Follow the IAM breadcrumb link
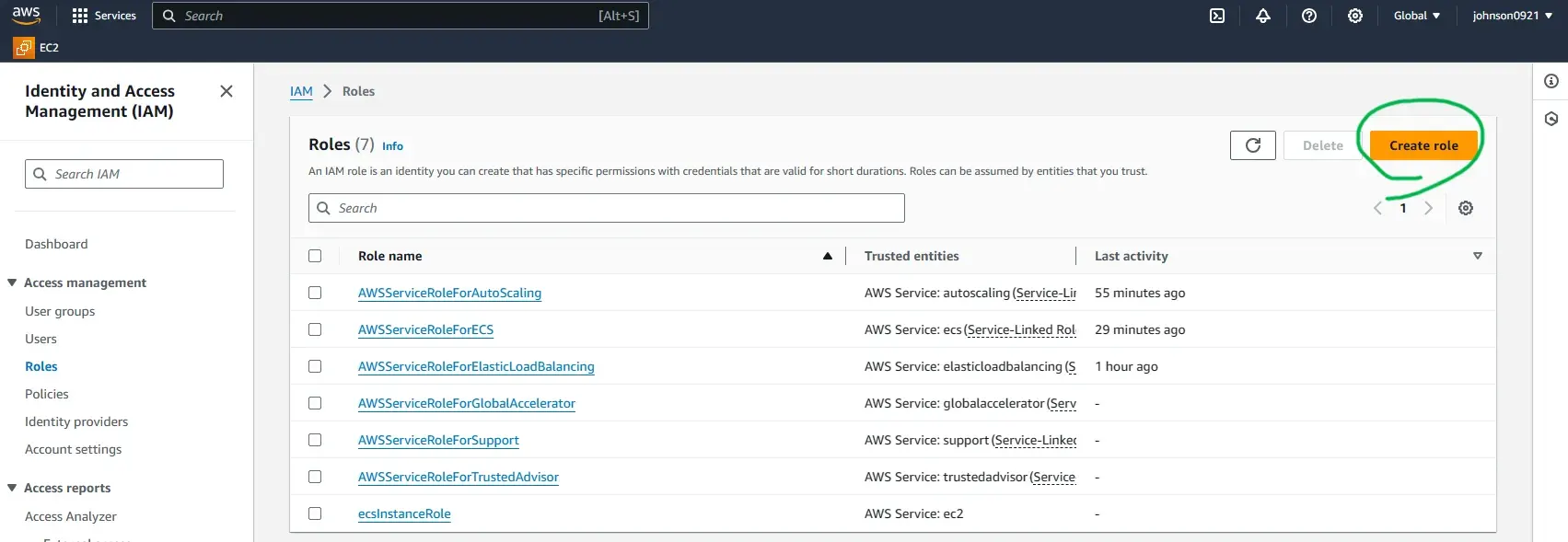Screen dimensions: 1568x542 coord(301,91)
